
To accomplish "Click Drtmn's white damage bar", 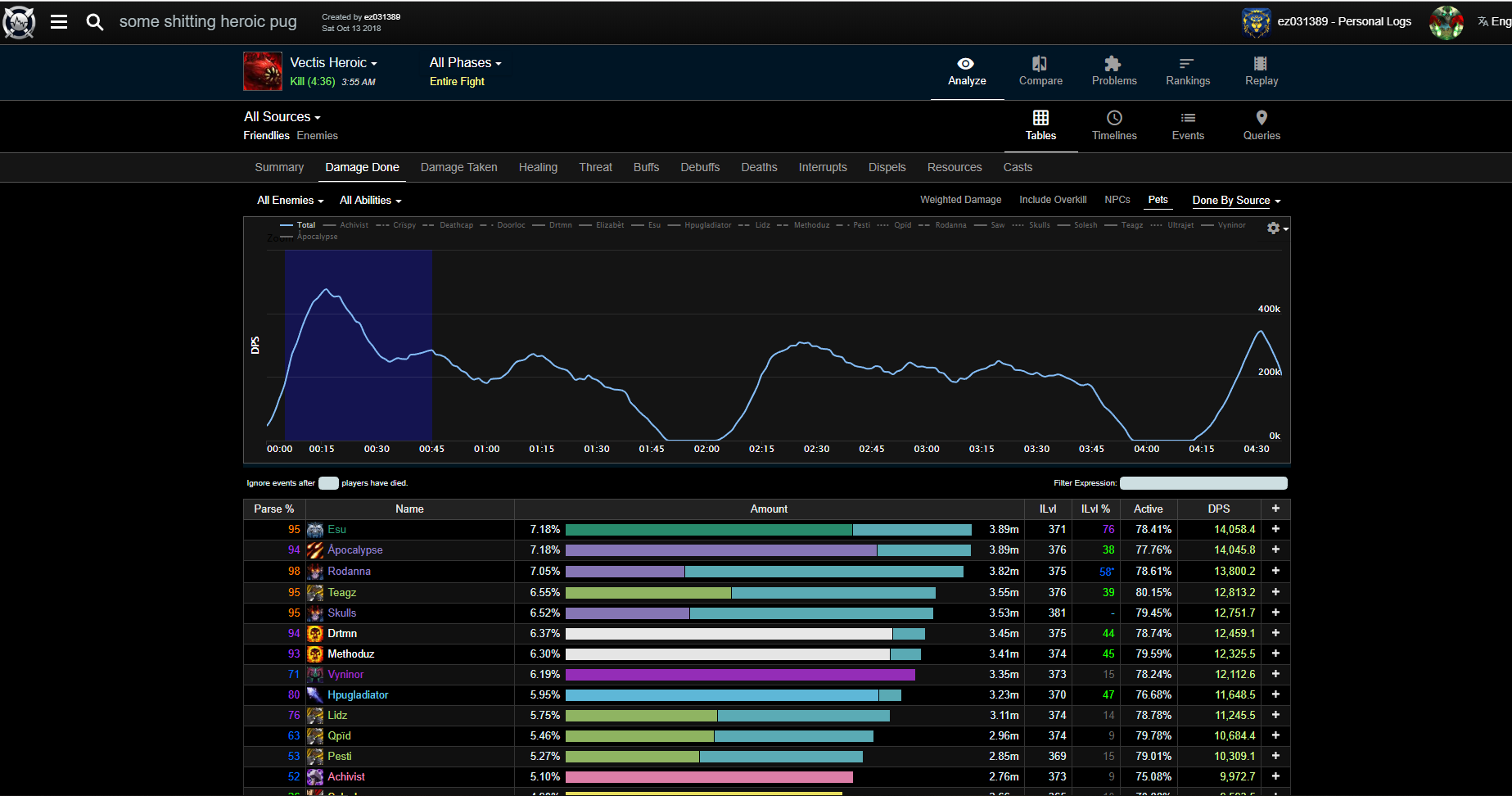I will coord(729,634).
